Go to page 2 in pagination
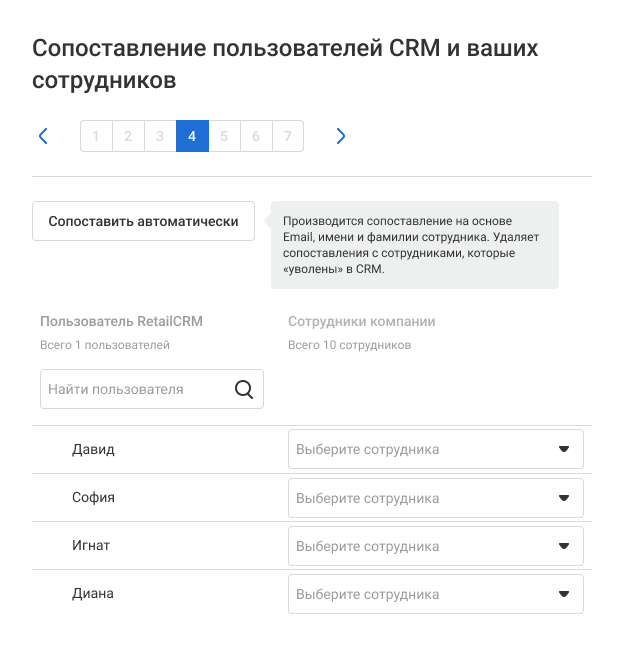The width and height of the screenshot is (624, 649). click(x=128, y=136)
